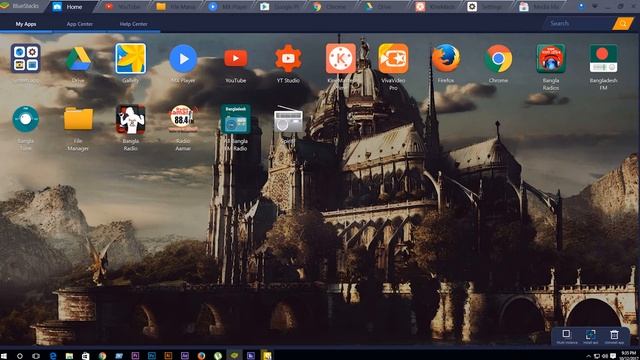
Task: Select the My Apps section
Action: (26, 24)
